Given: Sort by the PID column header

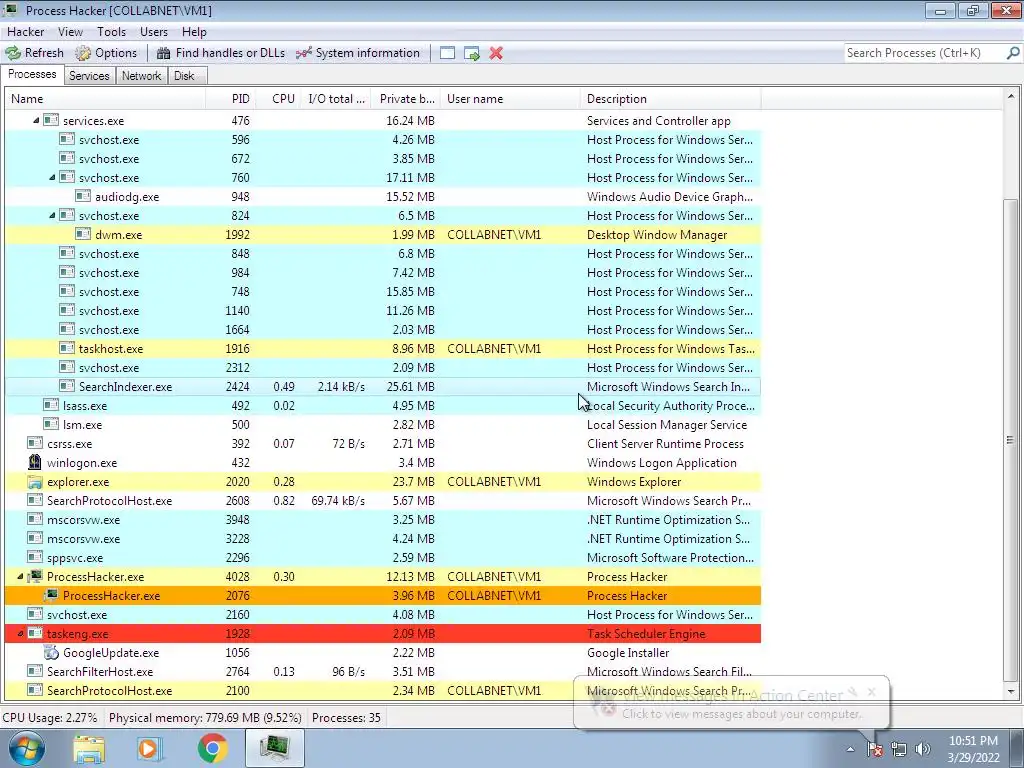Looking at the screenshot, I should pyautogui.click(x=230, y=99).
